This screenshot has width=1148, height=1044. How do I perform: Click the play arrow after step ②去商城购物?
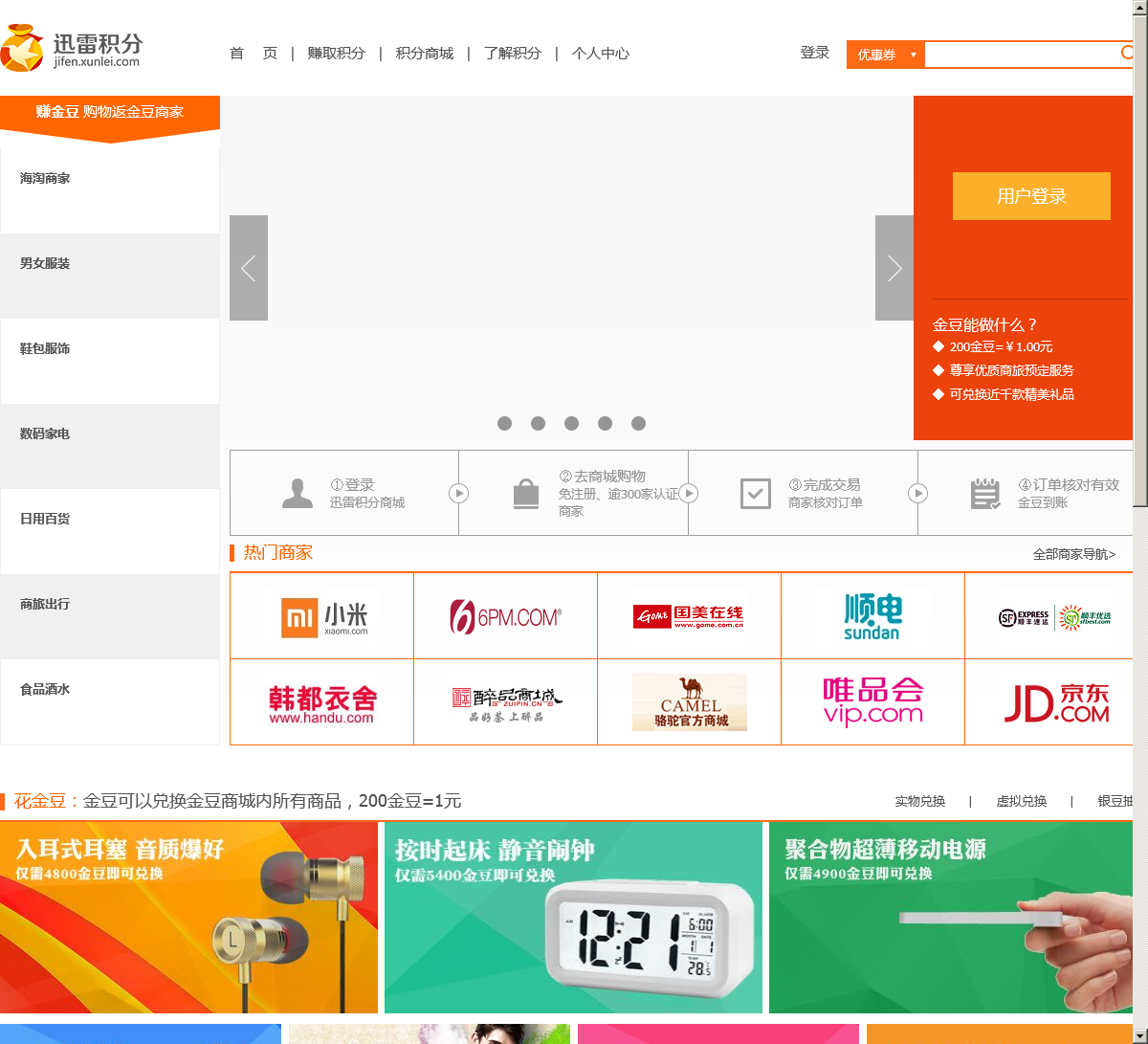(x=688, y=494)
